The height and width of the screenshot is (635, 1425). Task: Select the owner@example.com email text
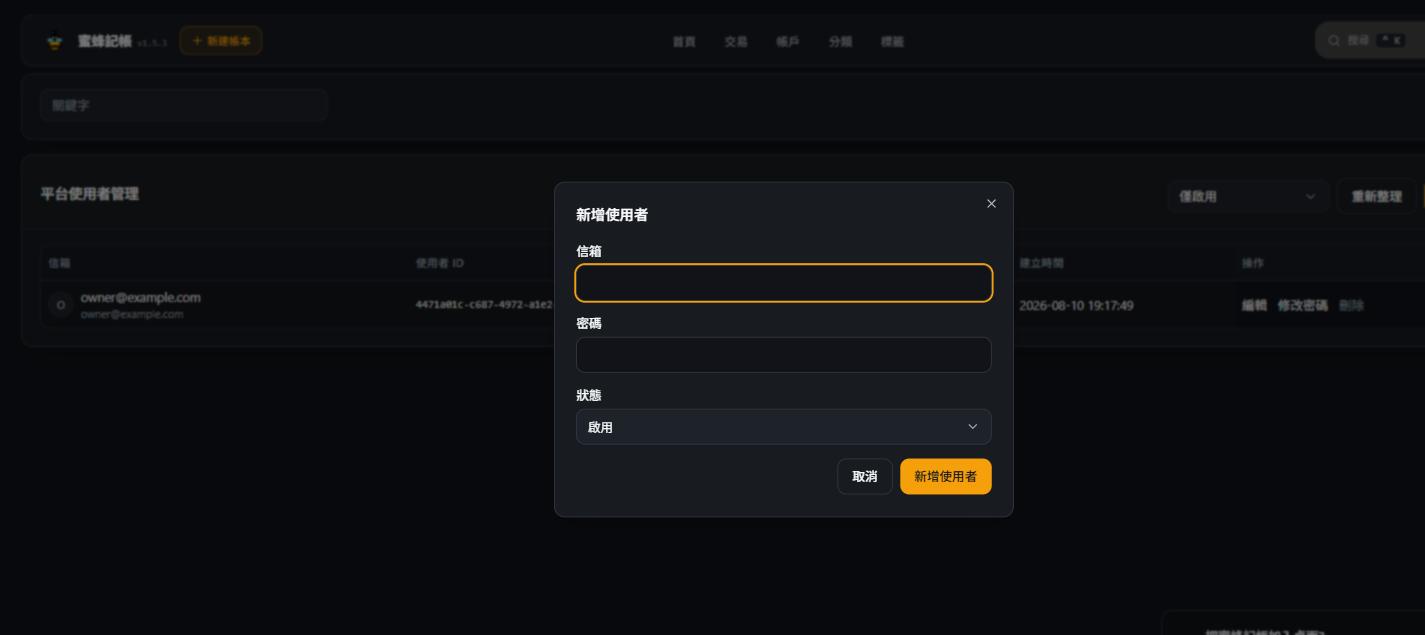point(141,298)
